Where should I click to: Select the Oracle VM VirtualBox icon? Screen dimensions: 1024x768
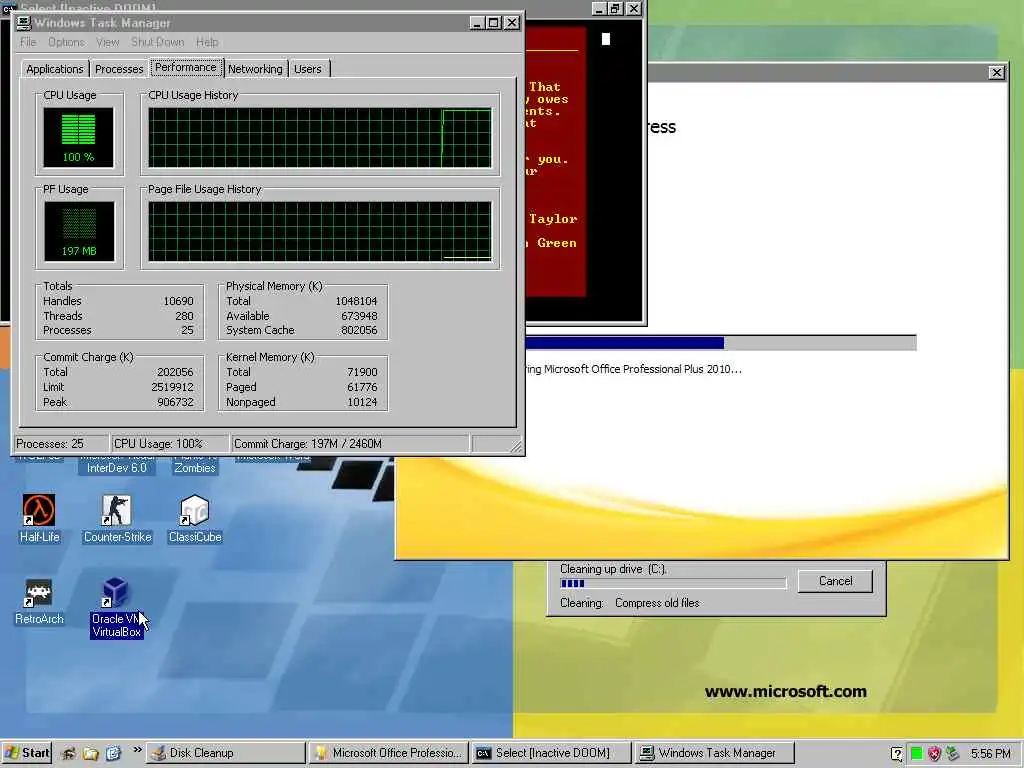116,607
